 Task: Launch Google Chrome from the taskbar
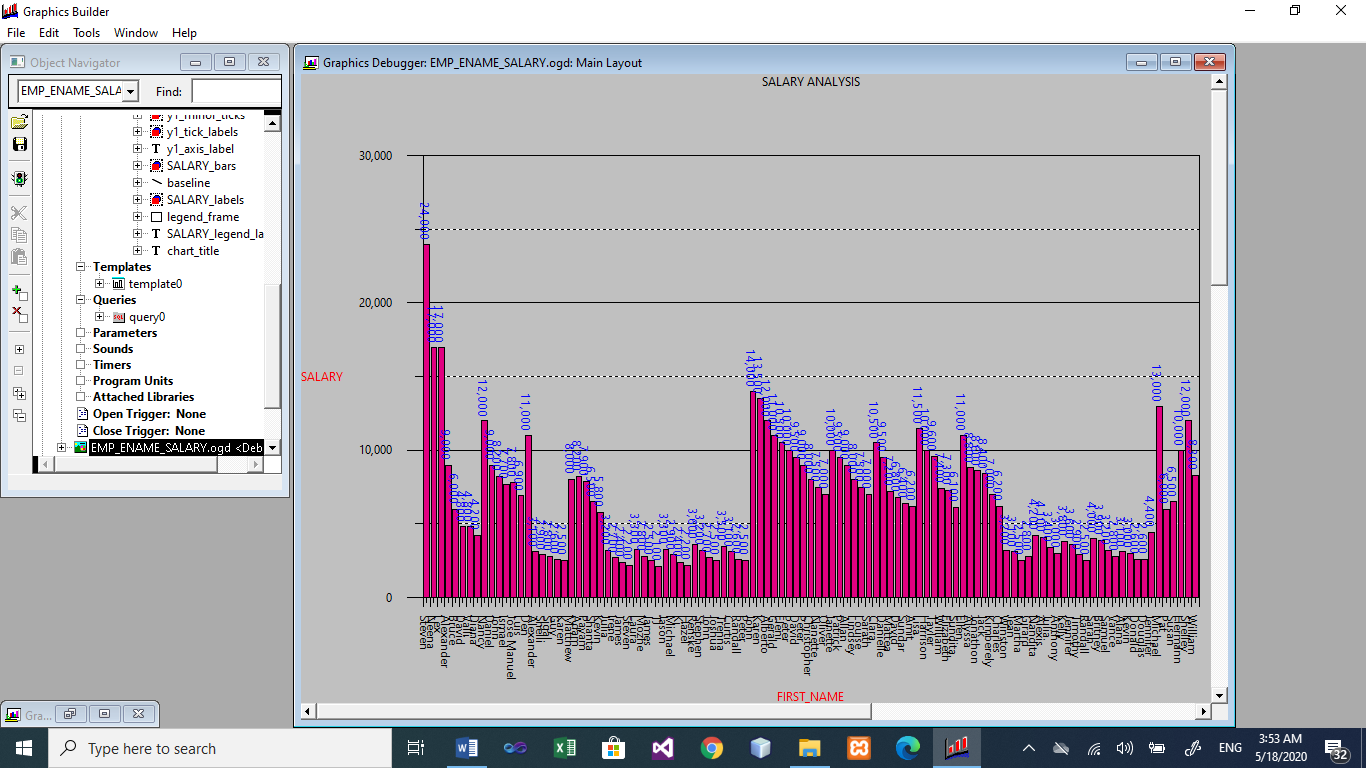(712, 748)
